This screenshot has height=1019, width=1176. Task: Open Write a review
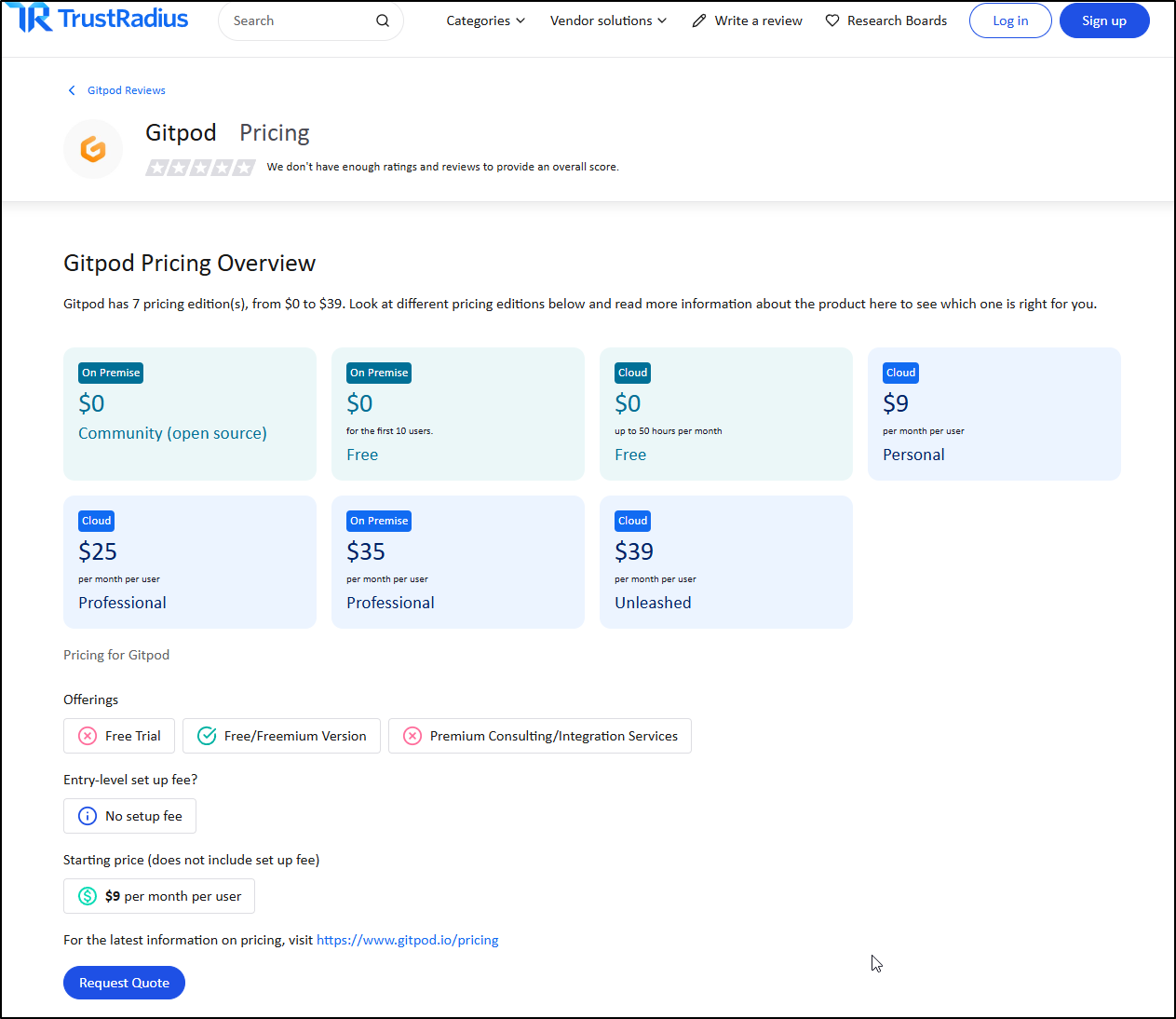pyautogui.click(x=747, y=20)
